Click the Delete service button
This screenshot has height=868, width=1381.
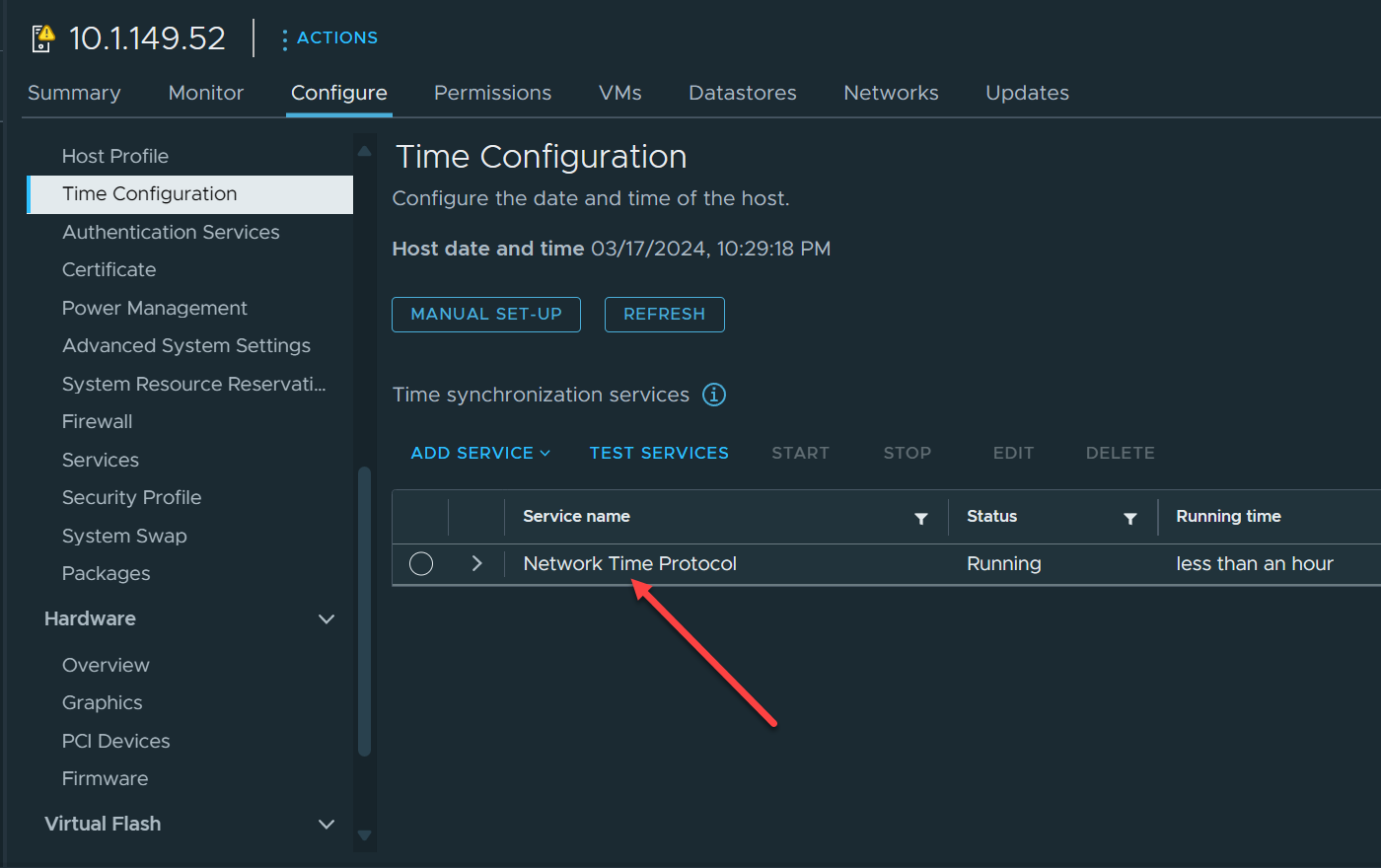[x=1121, y=453]
